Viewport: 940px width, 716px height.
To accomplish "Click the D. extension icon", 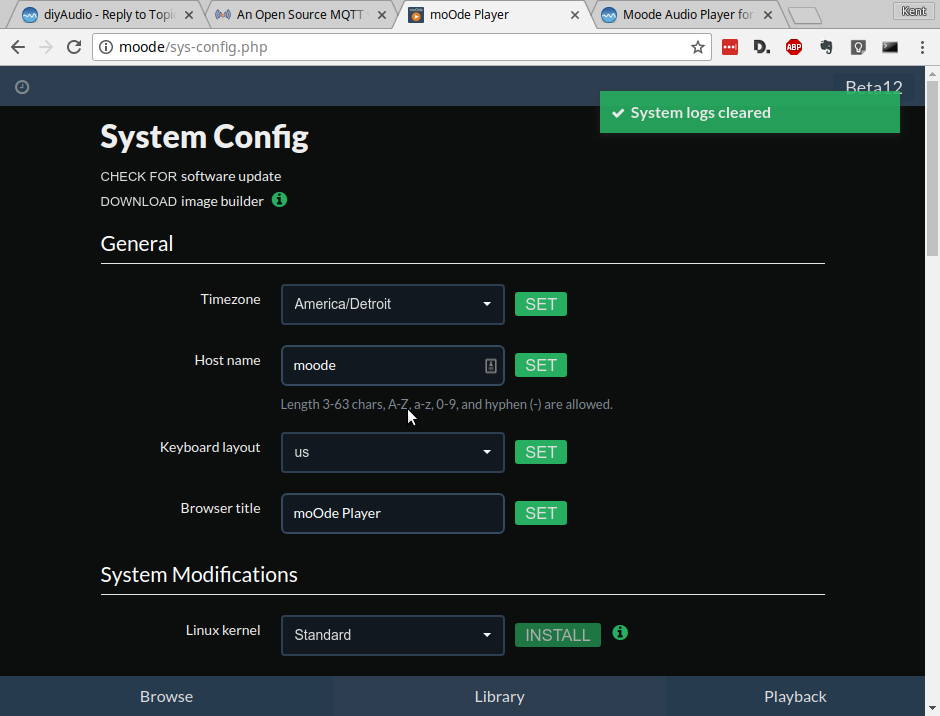I will pyautogui.click(x=761, y=47).
